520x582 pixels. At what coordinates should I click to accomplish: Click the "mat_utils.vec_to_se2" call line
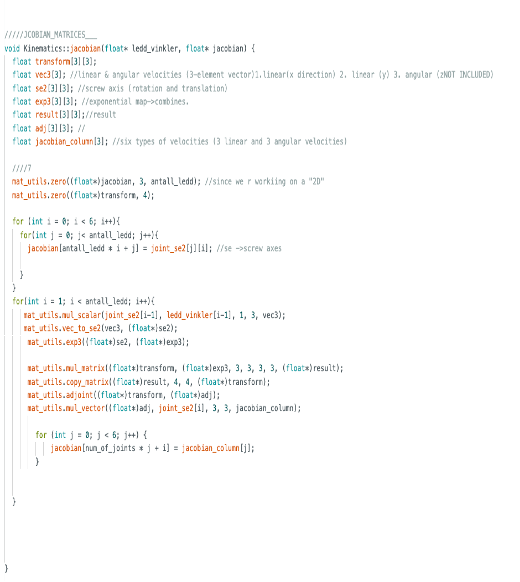101,328
